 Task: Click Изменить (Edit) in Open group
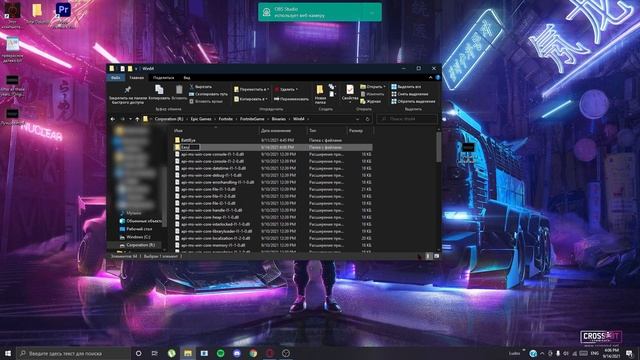coord(372,94)
